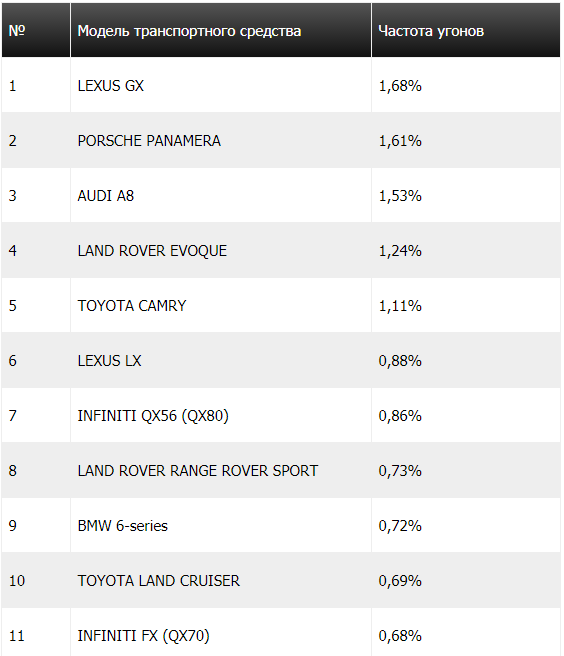Click the 1,68% theft frequency value

coord(400,86)
